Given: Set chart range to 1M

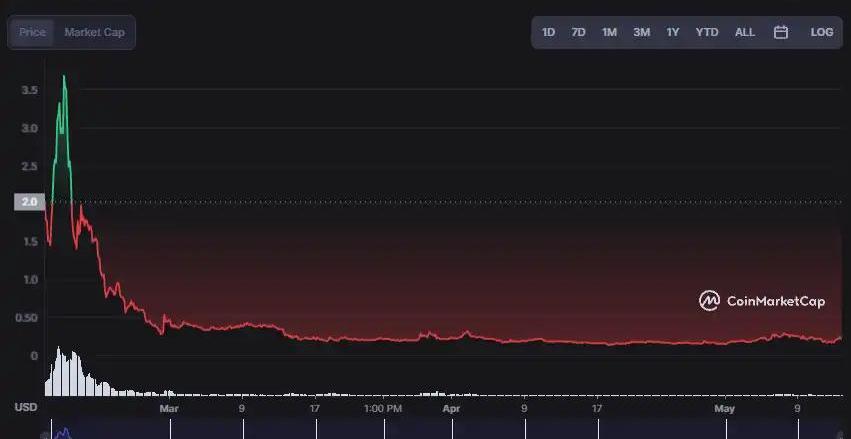Looking at the screenshot, I should tap(609, 32).
